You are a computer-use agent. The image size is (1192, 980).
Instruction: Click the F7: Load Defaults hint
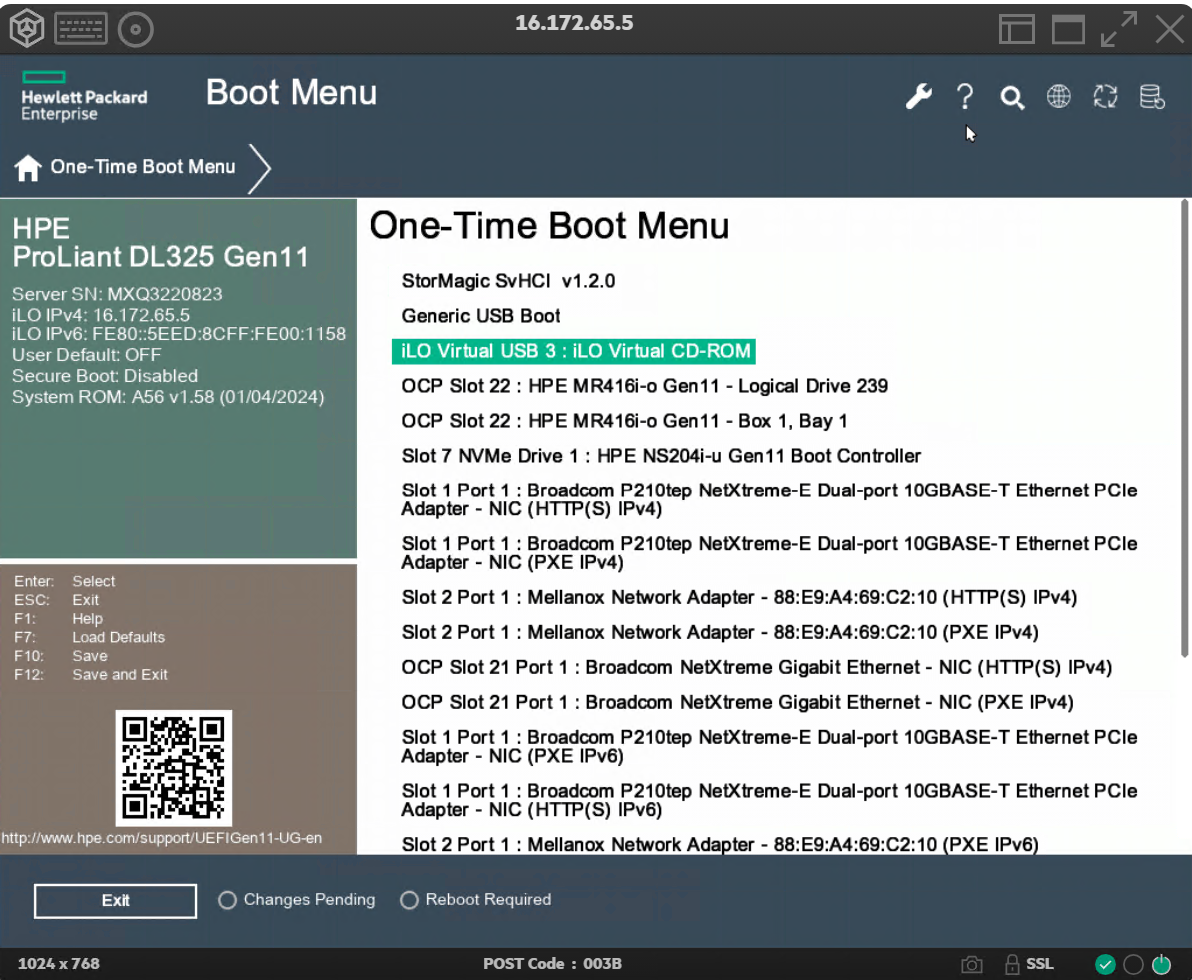click(90, 637)
